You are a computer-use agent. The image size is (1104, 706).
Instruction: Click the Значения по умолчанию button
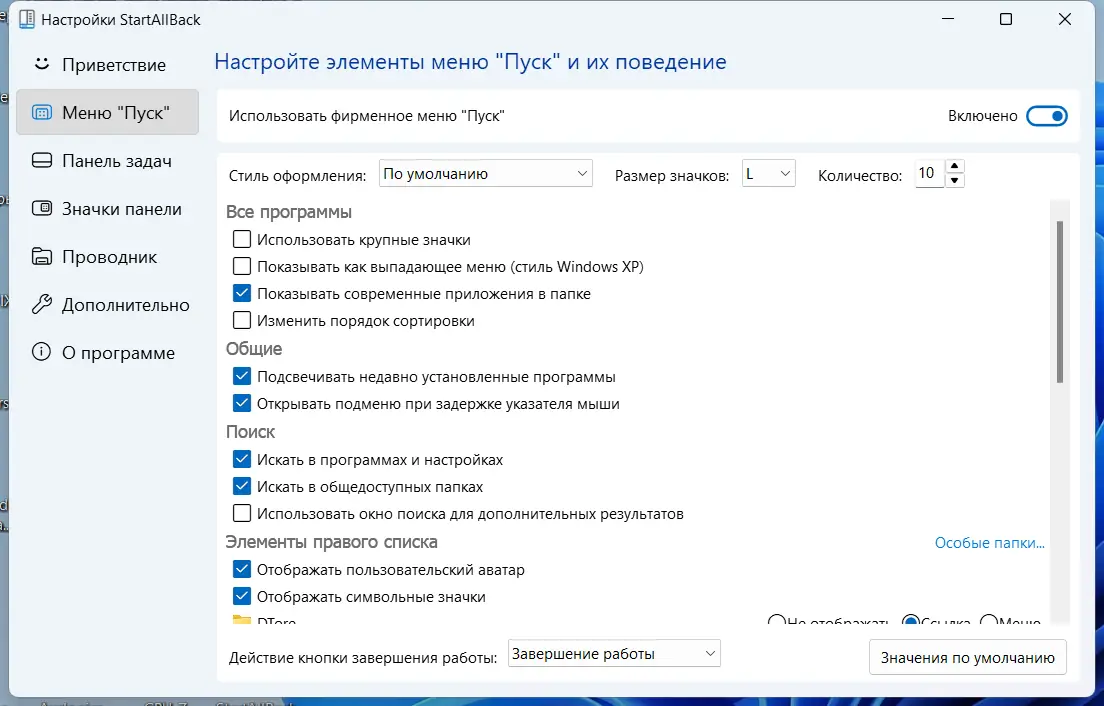(967, 657)
